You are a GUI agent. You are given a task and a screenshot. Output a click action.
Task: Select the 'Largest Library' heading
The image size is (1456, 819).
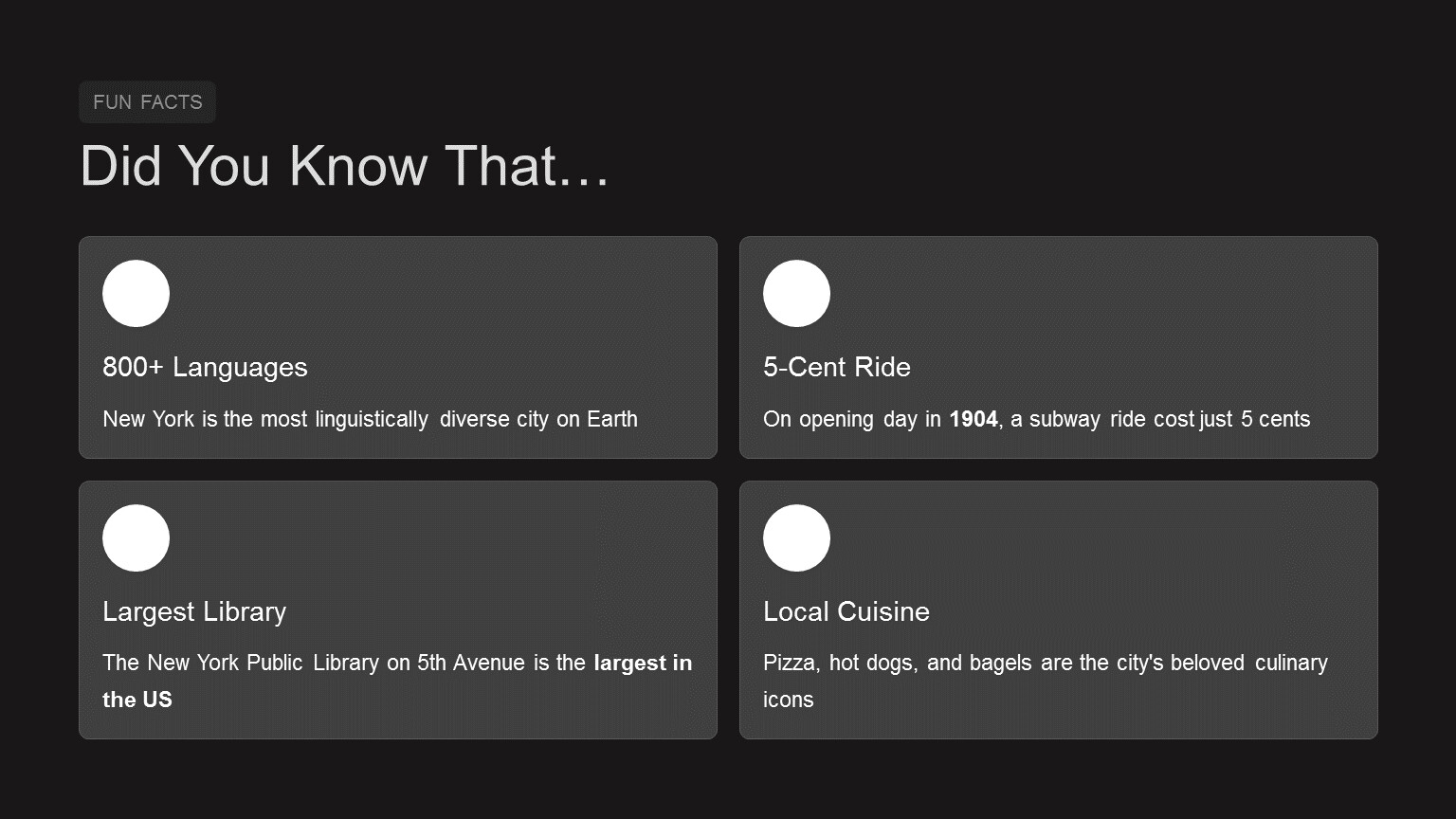[x=194, y=612]
